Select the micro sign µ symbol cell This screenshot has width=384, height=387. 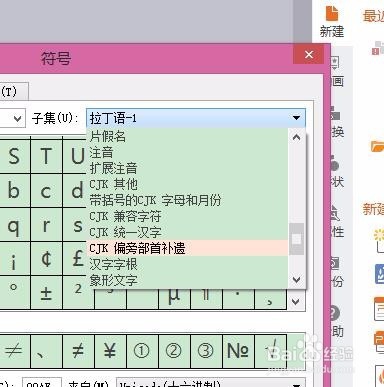[174, 299]
